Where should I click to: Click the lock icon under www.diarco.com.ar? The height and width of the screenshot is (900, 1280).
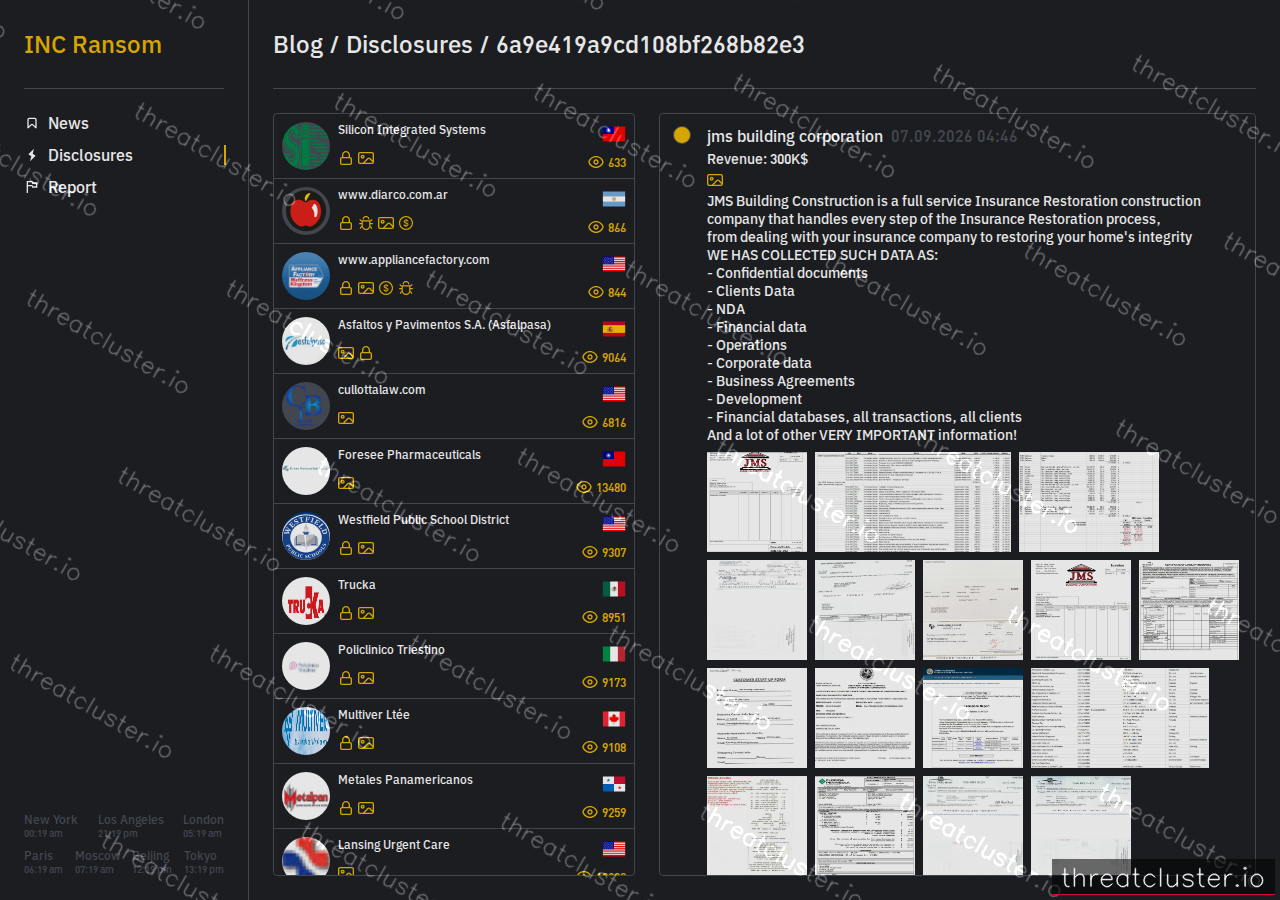pos(345,223)
